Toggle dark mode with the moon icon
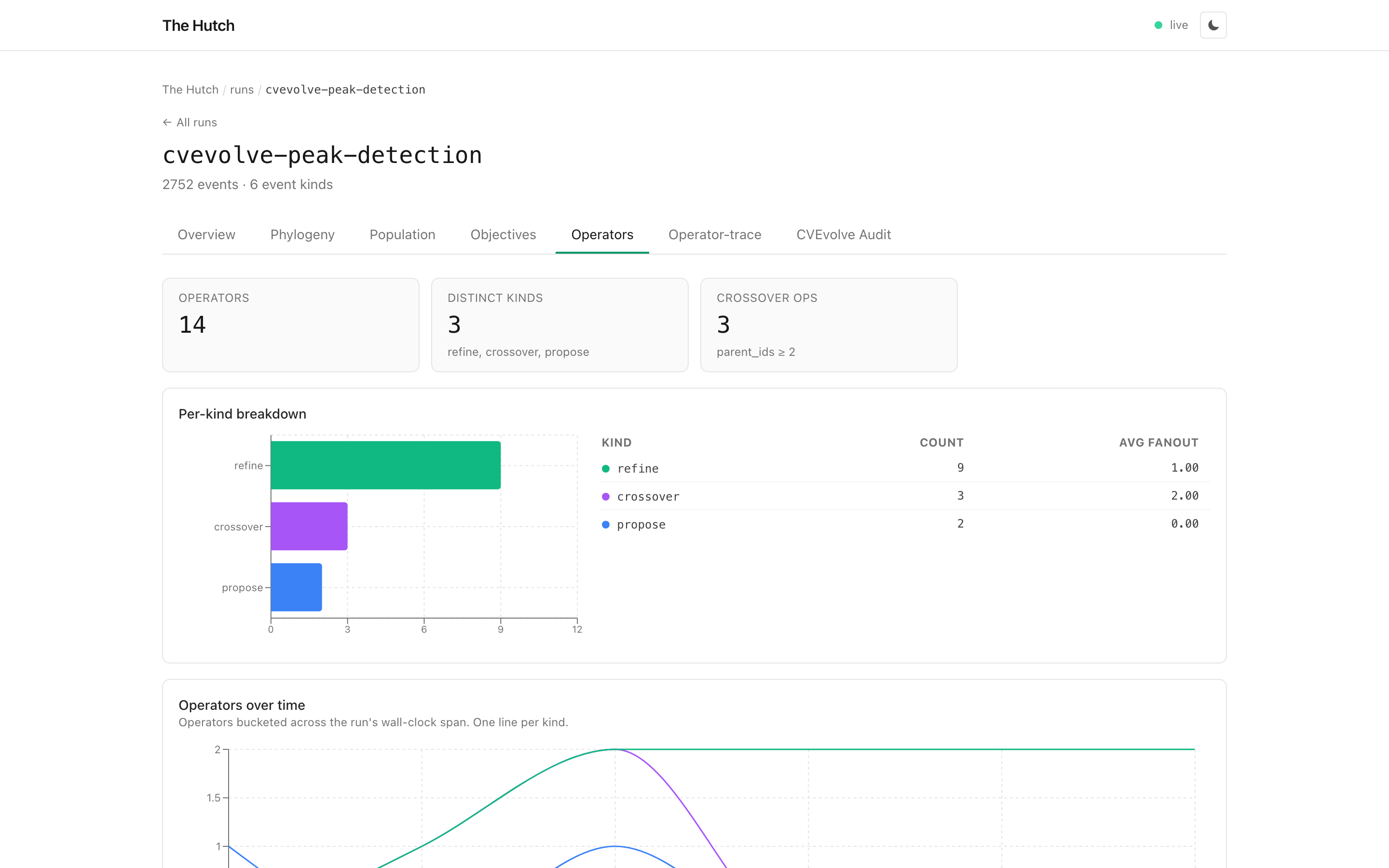This screenshot has height=868, width=1389. click(x=1213, y=25)
